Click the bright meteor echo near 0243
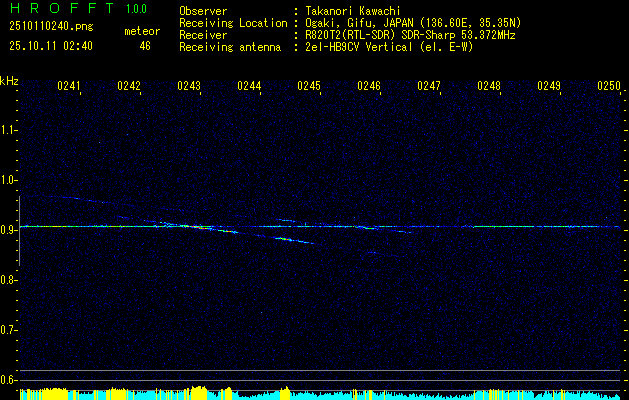 (201, 227)
